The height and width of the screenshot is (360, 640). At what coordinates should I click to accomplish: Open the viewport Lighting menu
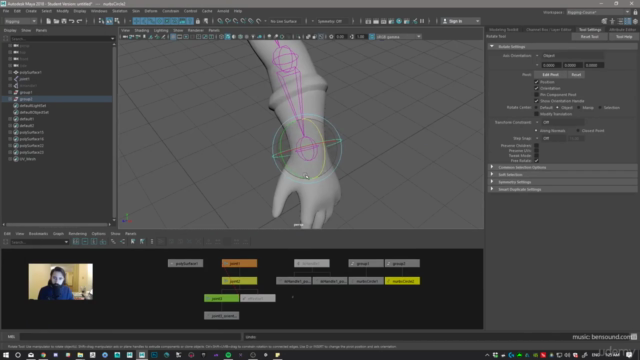[161, 30]
